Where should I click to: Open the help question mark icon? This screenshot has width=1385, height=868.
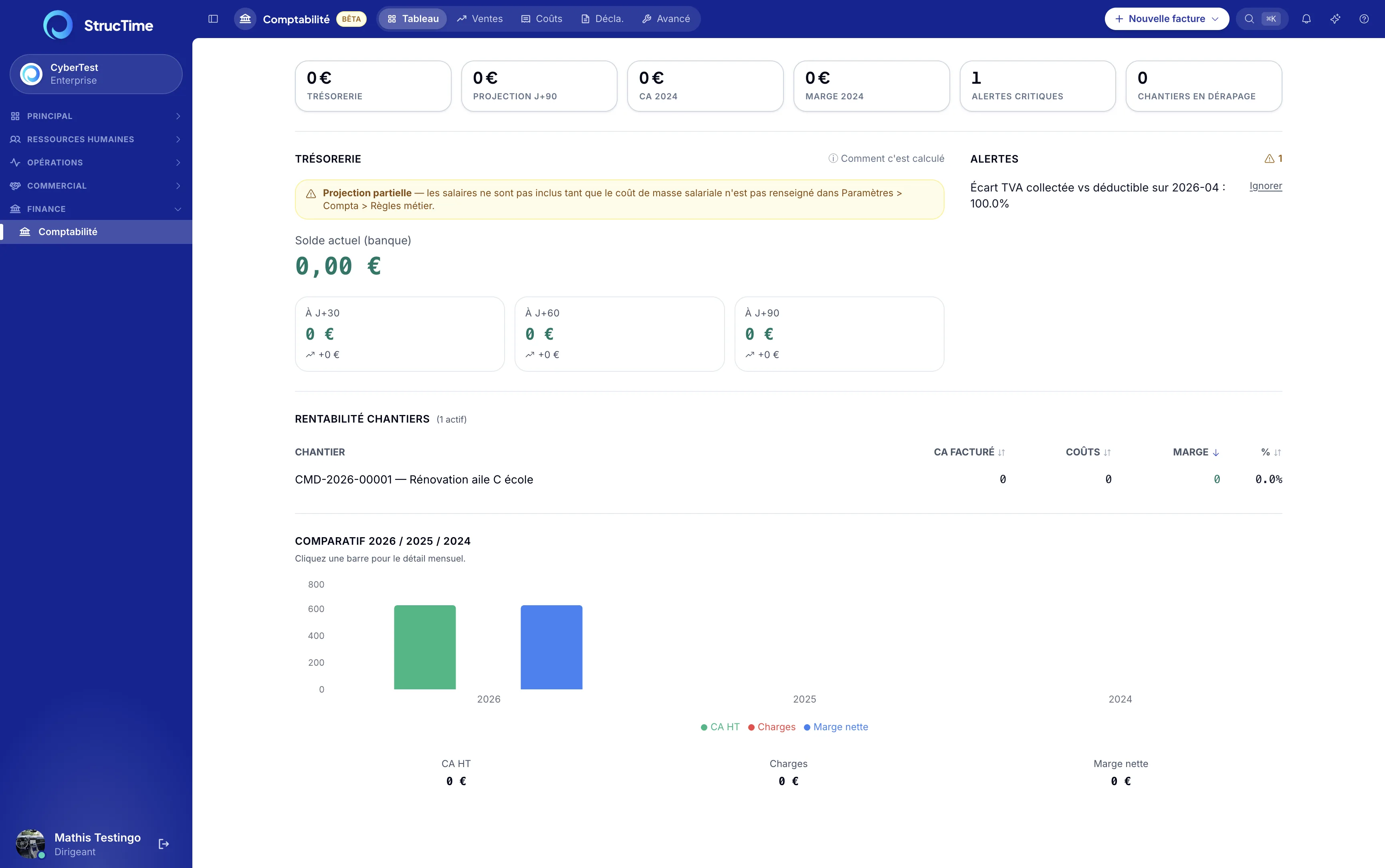tap(1364, 19)
